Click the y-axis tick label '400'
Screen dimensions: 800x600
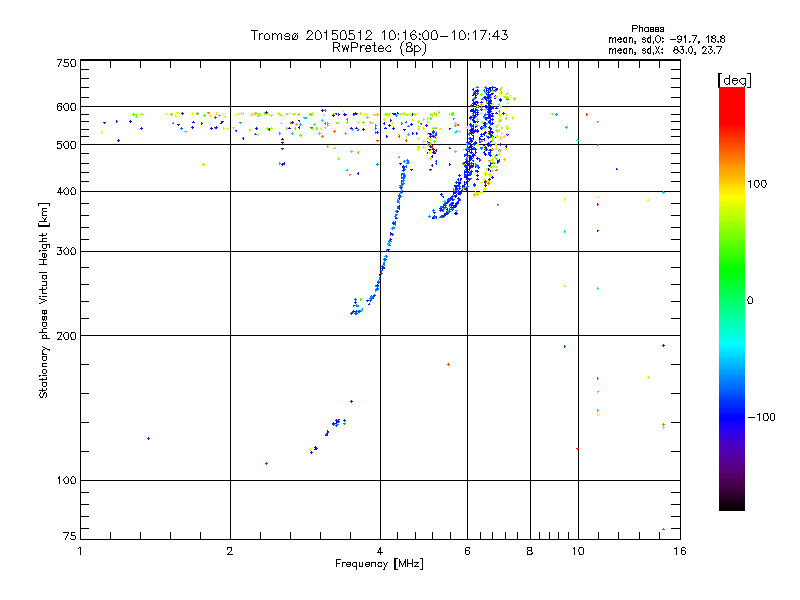tap(66, 192)
